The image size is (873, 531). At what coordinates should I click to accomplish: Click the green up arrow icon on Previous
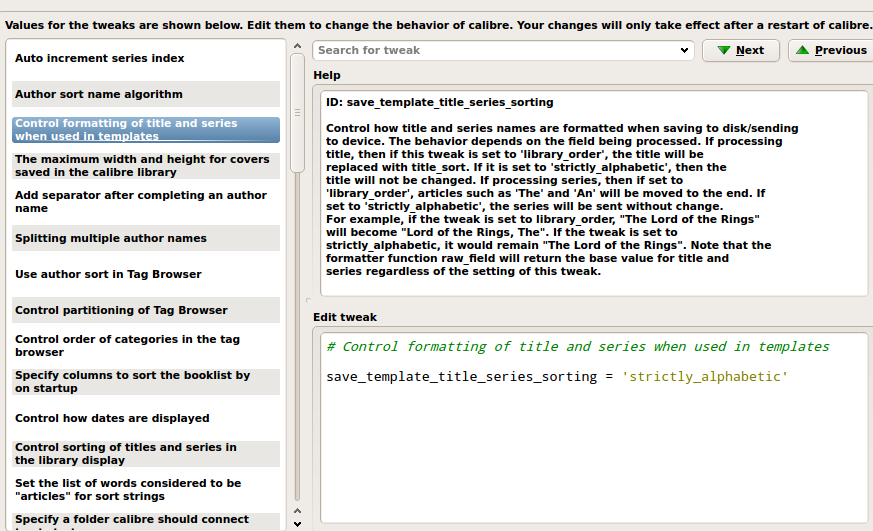[x=802, y=50]
